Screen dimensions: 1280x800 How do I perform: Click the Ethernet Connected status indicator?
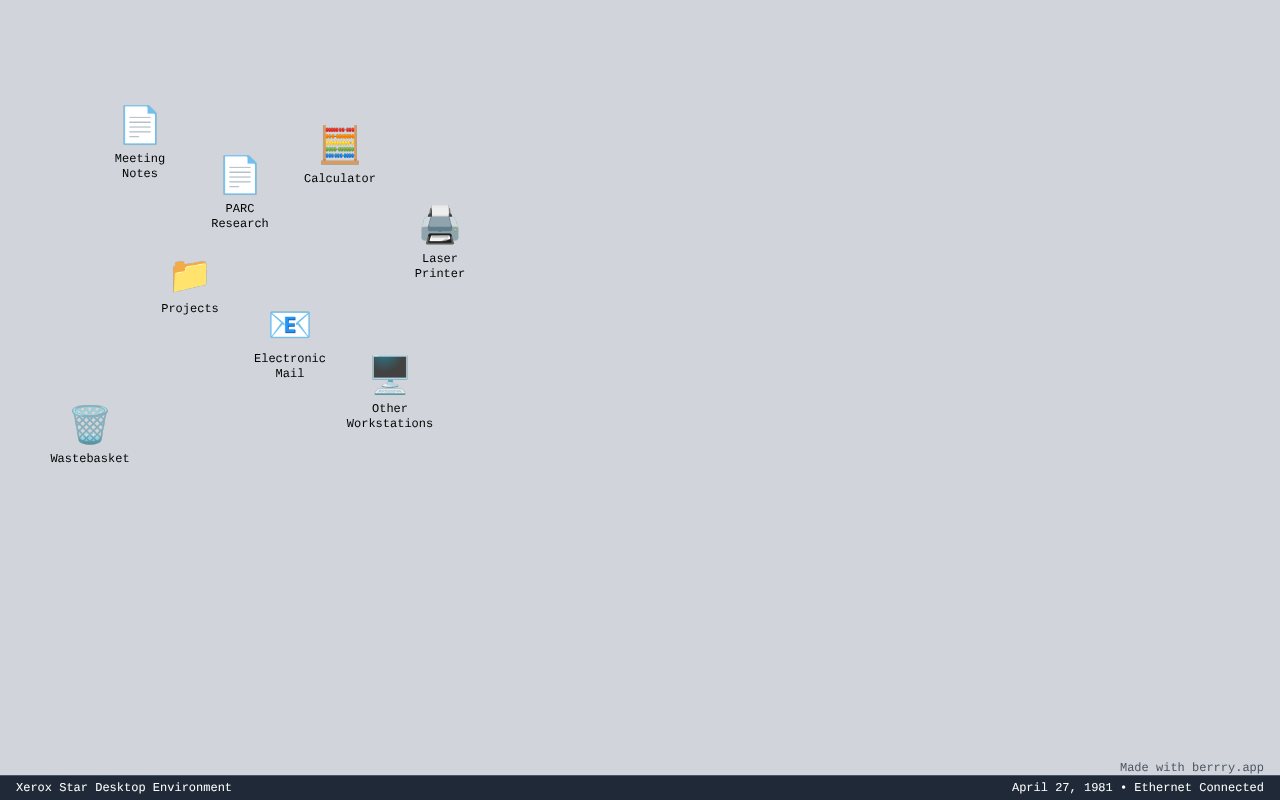coord(1199,787)
